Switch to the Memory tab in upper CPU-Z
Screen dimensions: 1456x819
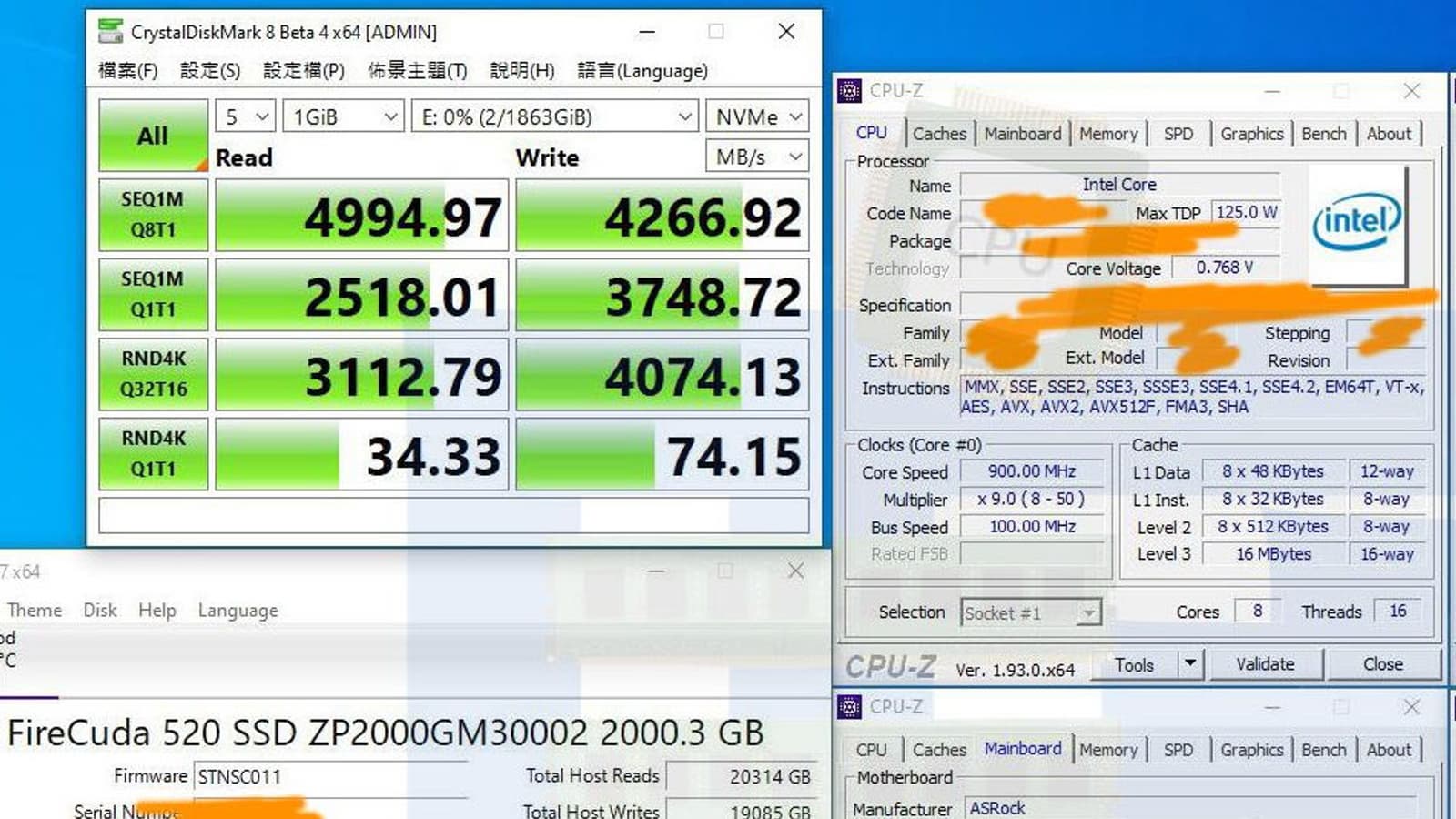pos(1108,134)
